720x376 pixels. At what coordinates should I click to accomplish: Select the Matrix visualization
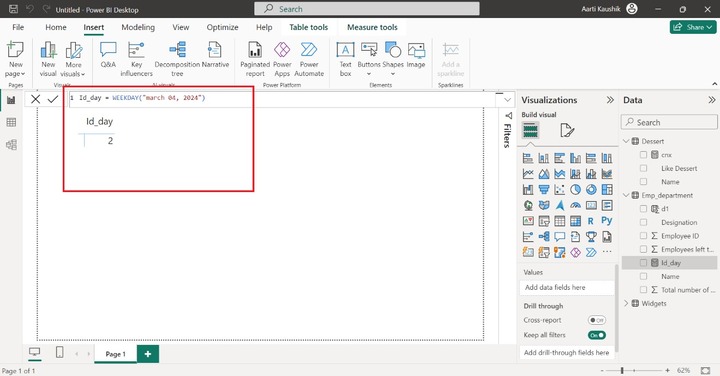click(575, 221)
